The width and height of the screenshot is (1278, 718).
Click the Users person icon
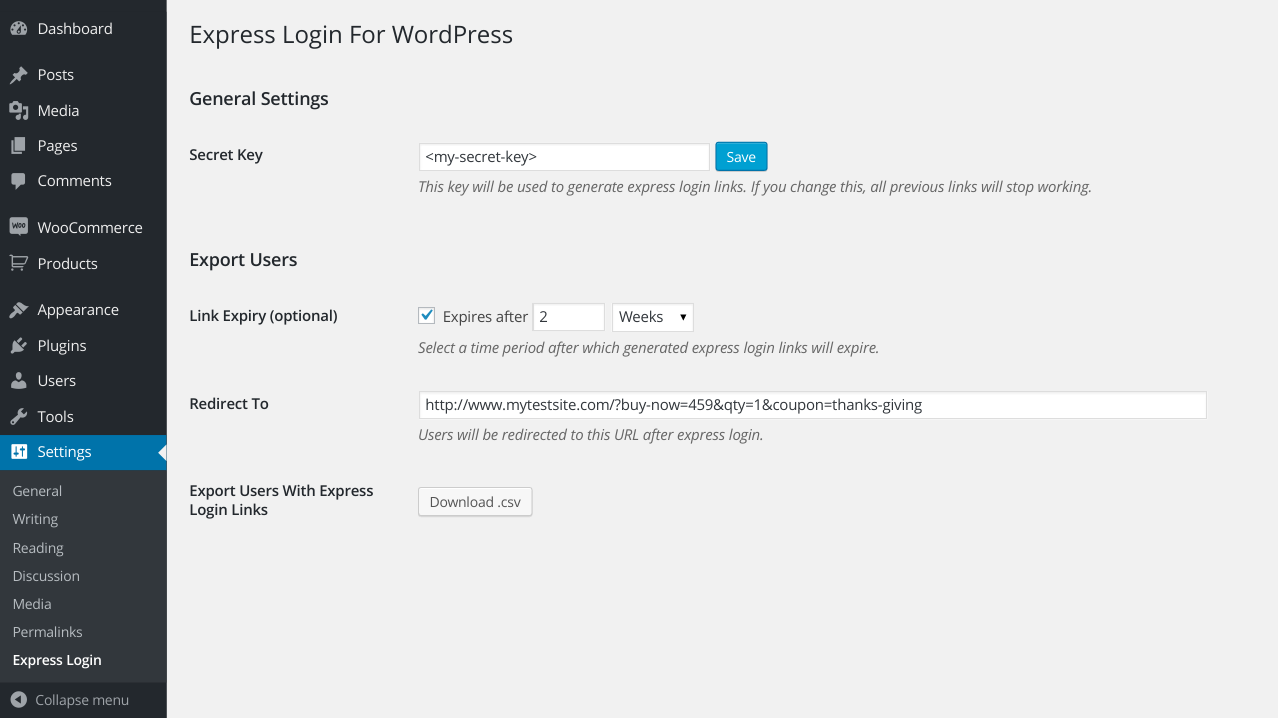click(18, 381)
